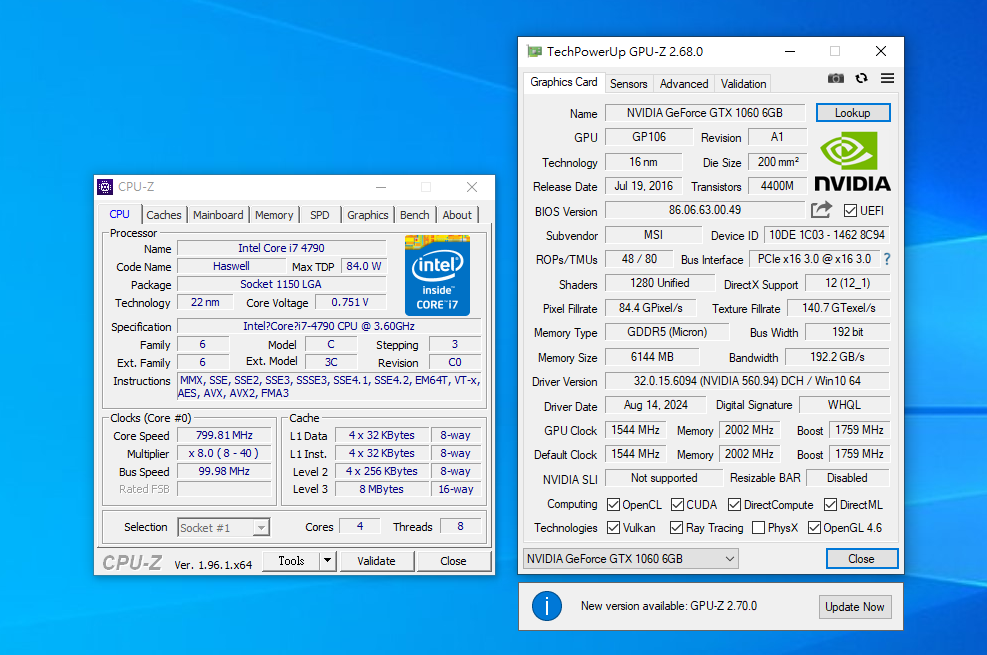The image size is (987, 655).
Task: Click the Specification field in CPU-Z
Action: 329,326
